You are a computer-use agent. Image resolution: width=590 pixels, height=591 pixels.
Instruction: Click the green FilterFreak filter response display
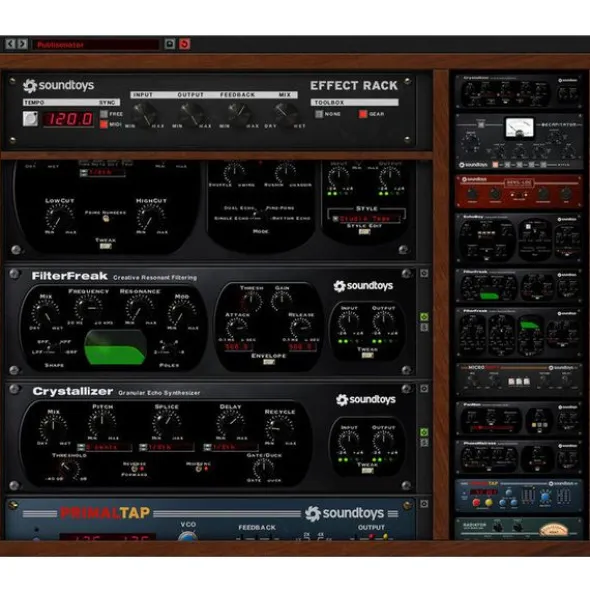tap(116, 348)
